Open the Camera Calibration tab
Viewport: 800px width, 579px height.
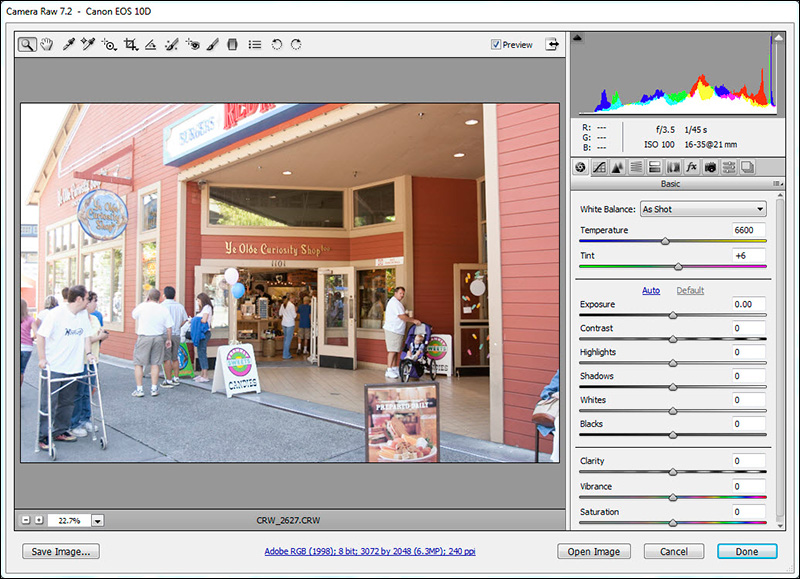710,167
